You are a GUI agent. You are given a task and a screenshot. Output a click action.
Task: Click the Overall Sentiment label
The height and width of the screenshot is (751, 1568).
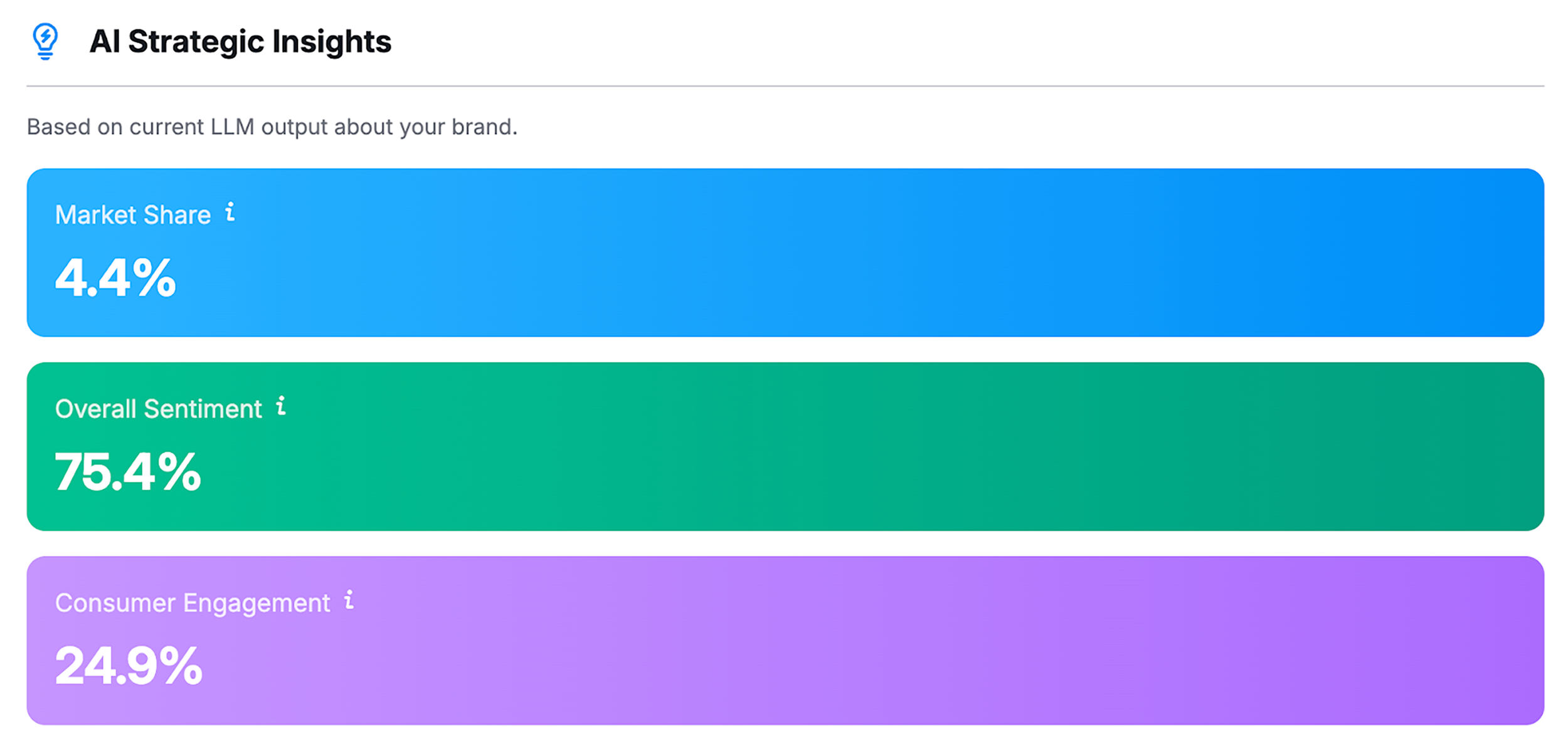158,409
